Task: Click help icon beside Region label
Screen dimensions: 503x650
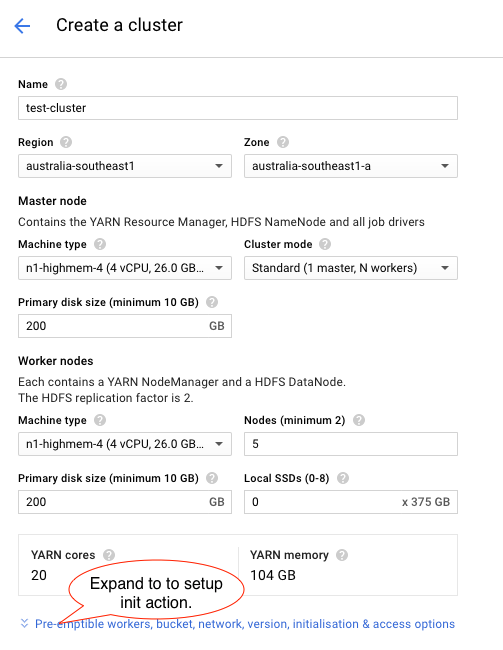Action: pyautogui.click(x=66, y=142)
